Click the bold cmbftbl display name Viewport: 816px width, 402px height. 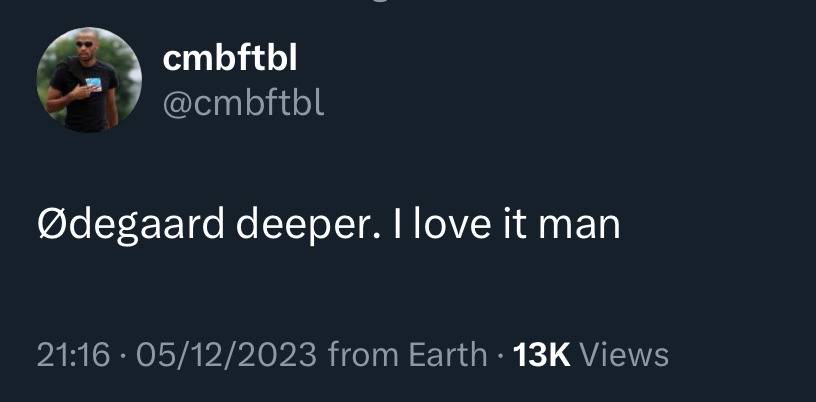230,58
